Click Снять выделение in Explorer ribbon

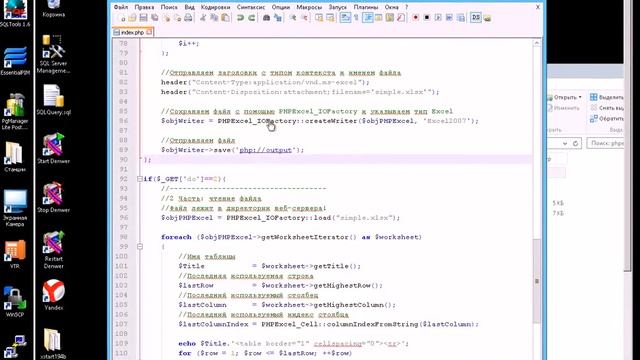[x=607, y=108]
